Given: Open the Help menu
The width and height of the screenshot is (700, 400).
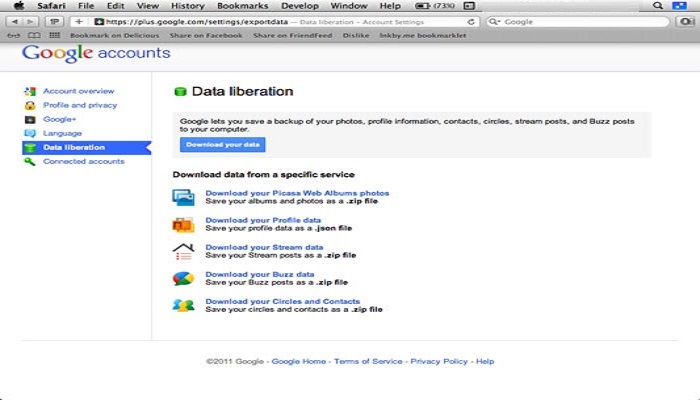Looking at the screenshot, I should coord(390,6).
